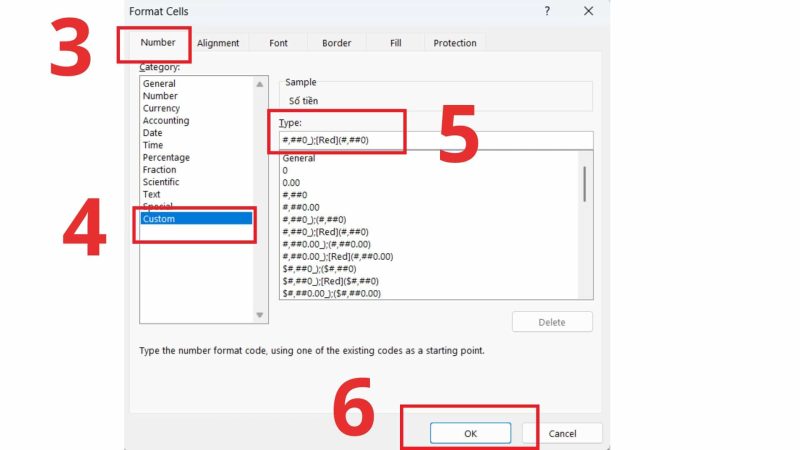
Task: Click the Type format code field
Action: point(436,140)
